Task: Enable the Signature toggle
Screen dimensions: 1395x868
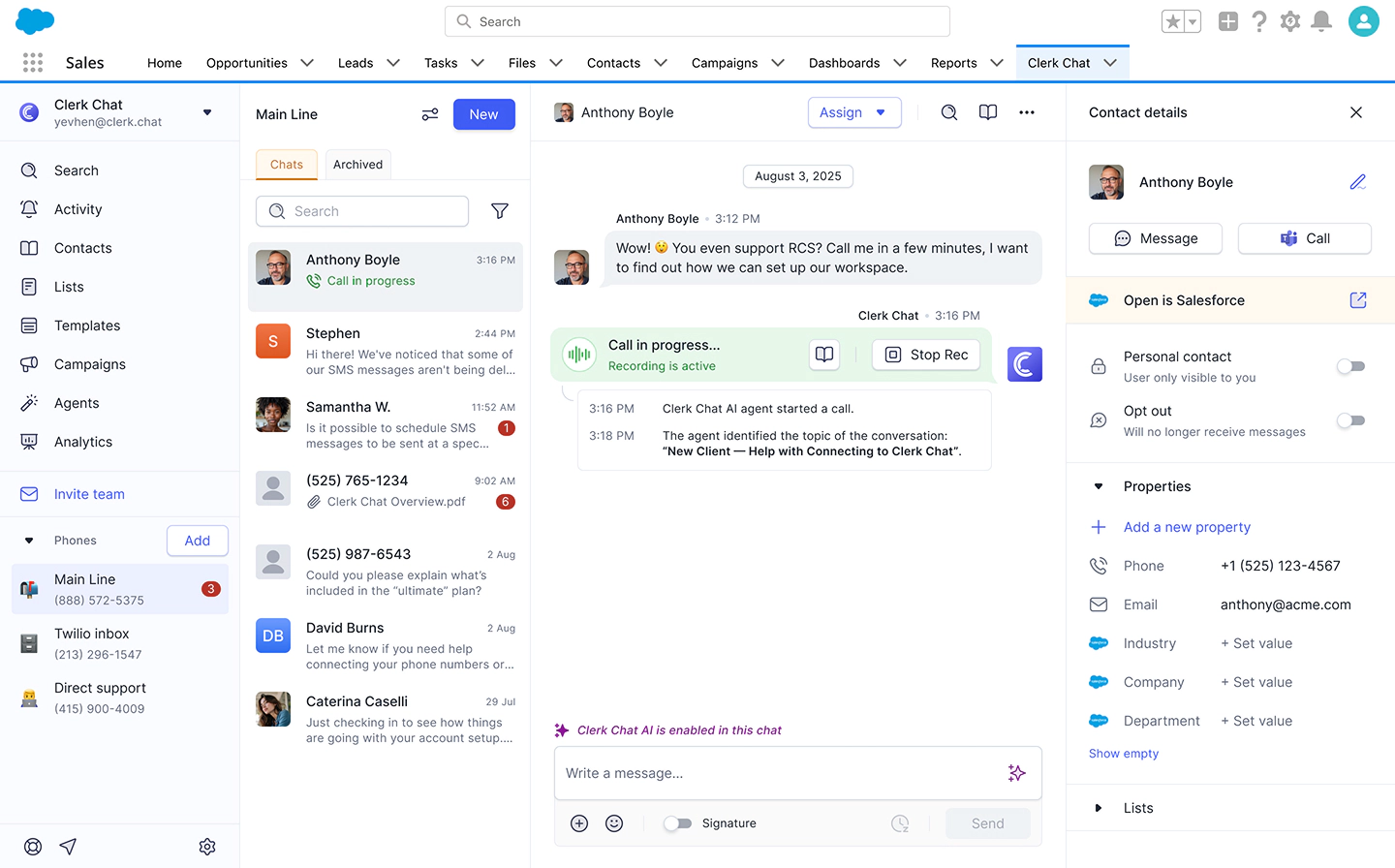Action: point(677,823)
